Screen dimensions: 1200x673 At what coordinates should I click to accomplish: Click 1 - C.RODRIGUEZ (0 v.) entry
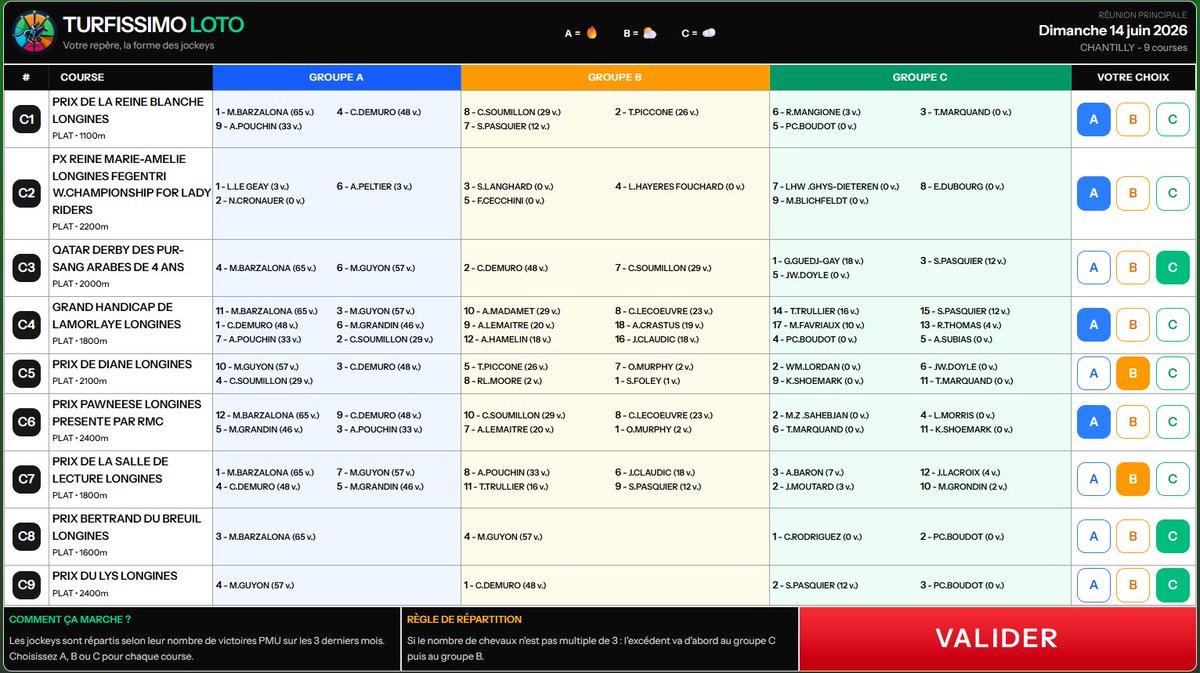[819, 537]
